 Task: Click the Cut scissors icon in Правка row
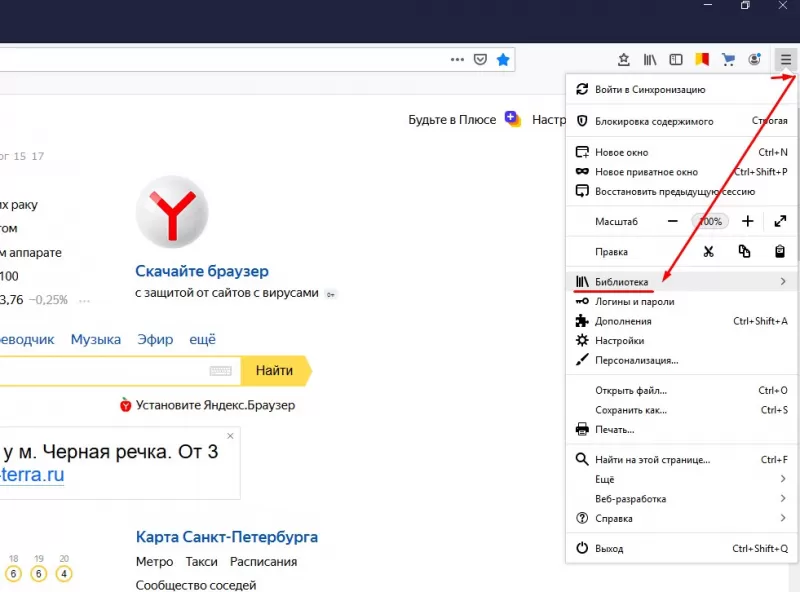point(708,251)
